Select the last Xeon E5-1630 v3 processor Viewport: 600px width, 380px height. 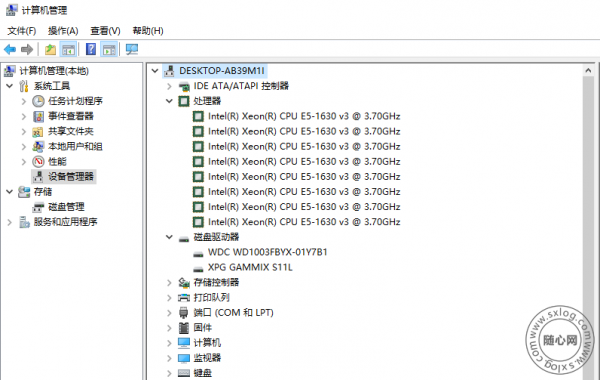pyautogui.click(x=304, y=222)
